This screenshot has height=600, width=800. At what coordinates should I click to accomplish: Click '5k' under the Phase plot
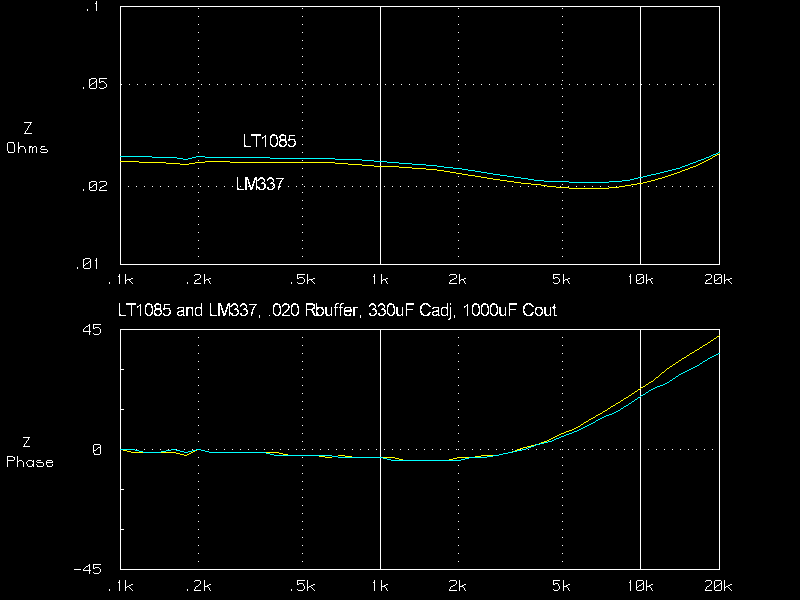562,586
